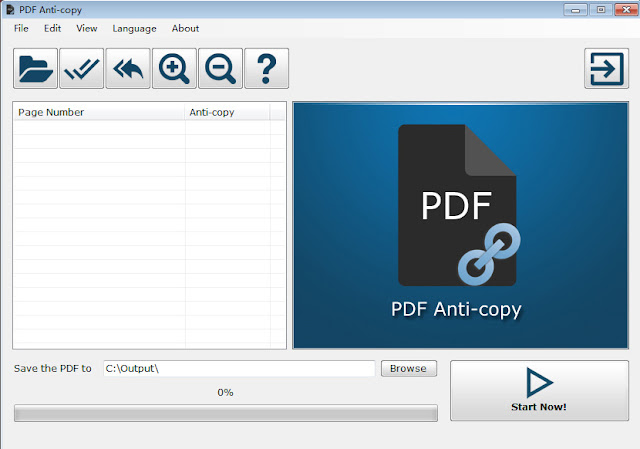The image size is (640, 449).
Task: Open help with the question mark icon
Action: 267,68
